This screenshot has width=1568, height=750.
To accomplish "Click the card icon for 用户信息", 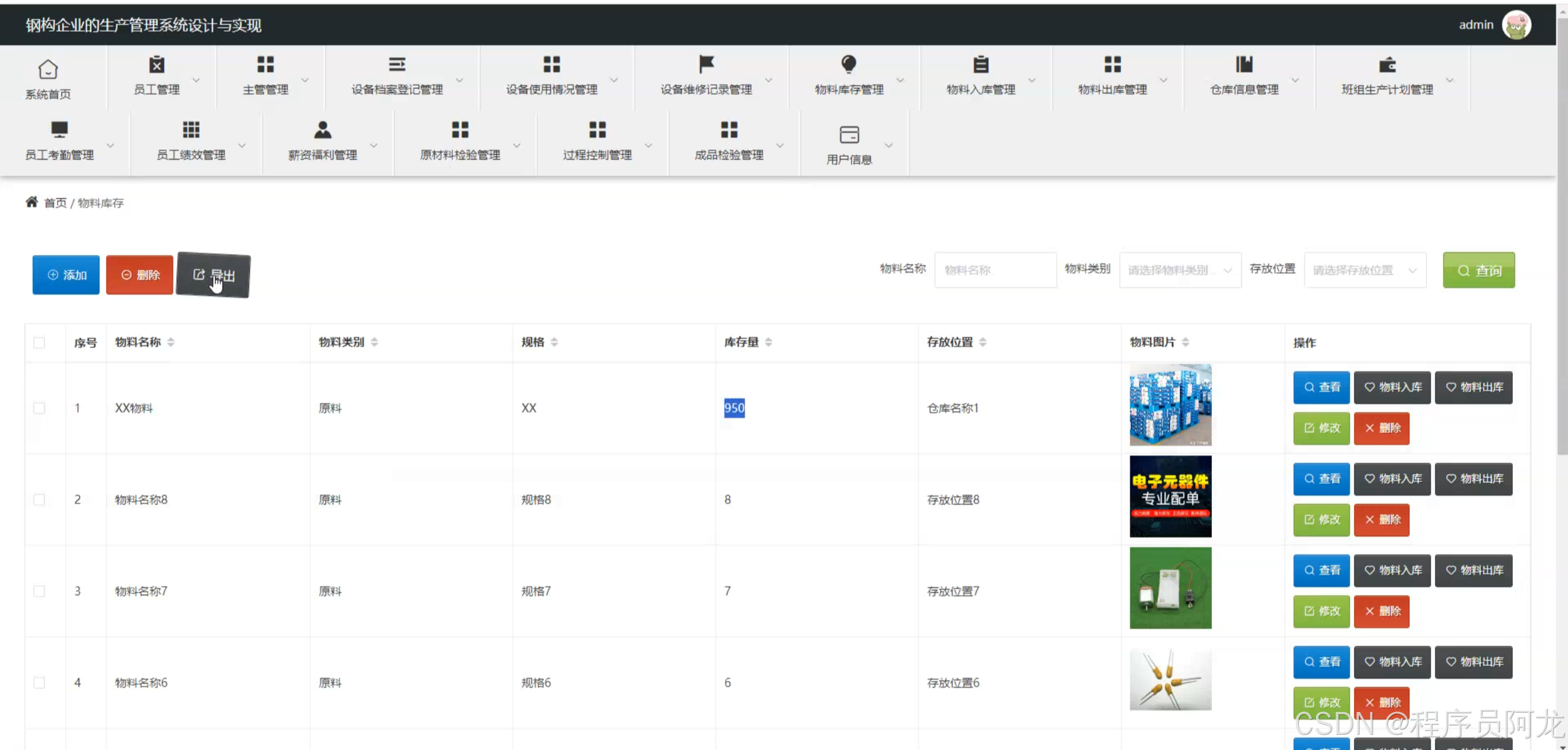I will [x=849, y=134].
